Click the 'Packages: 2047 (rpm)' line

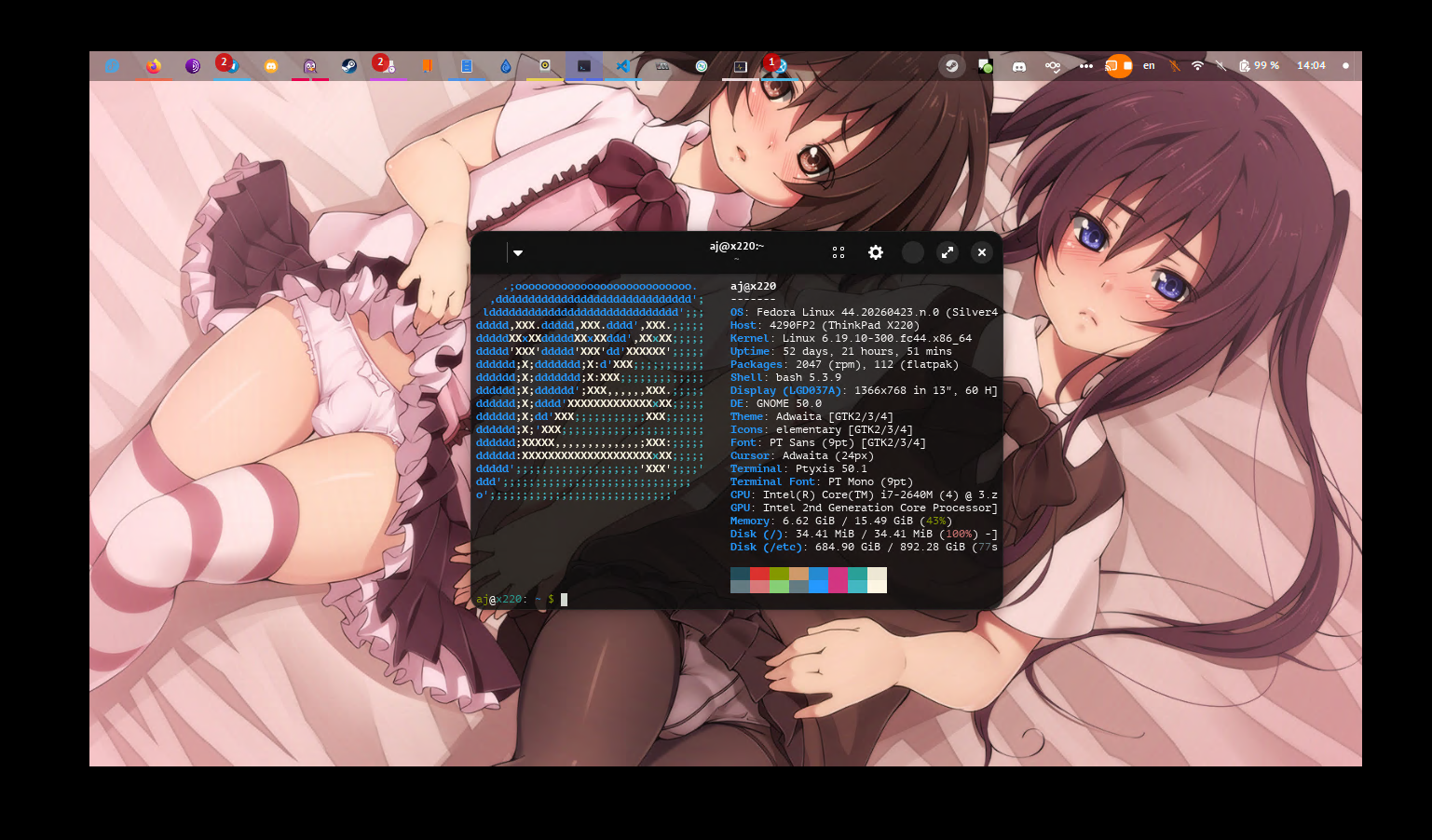tap(844, 364)
